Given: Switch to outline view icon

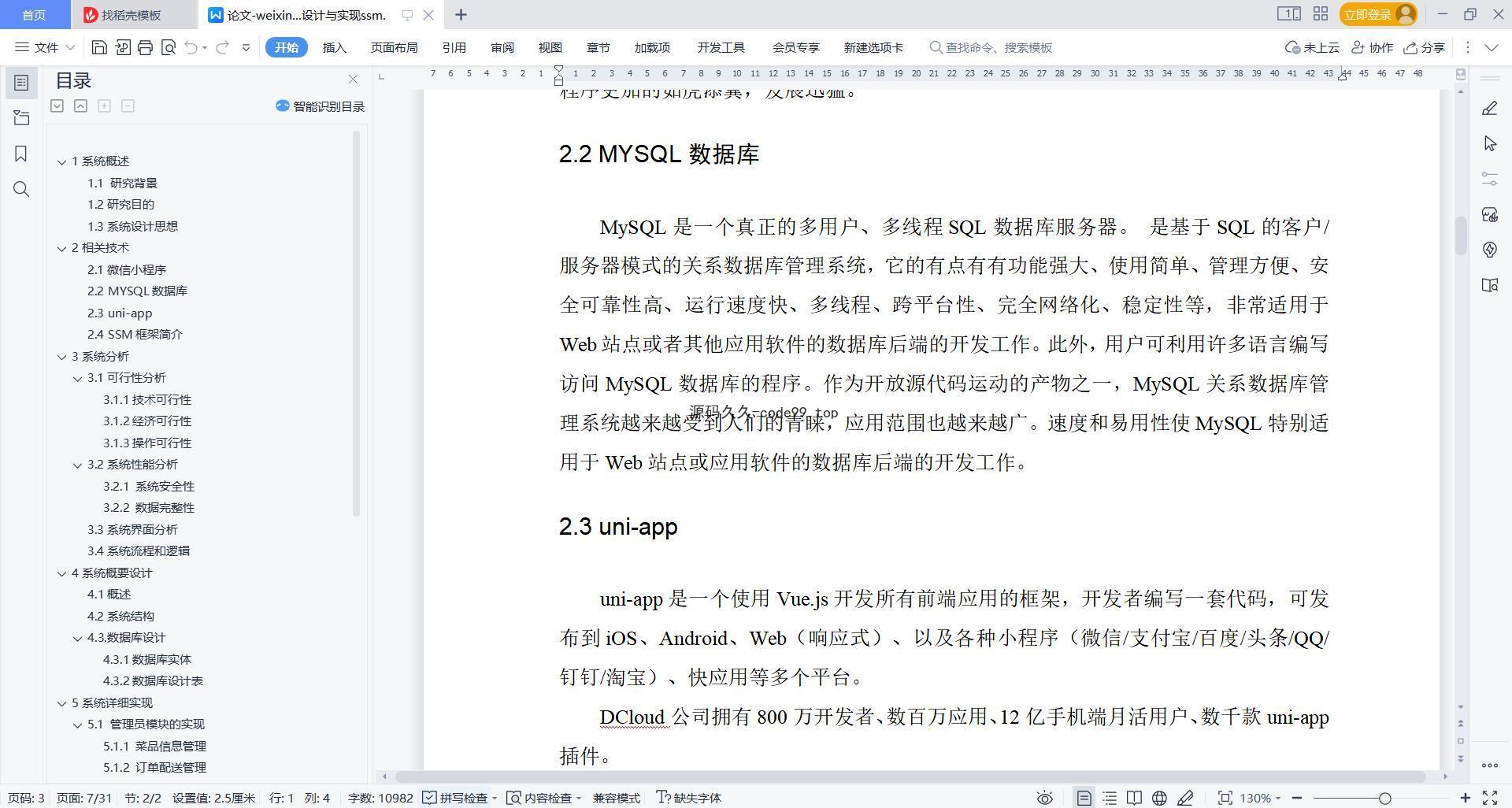Looking at the screenshot, I should (x=1110, y=798).
